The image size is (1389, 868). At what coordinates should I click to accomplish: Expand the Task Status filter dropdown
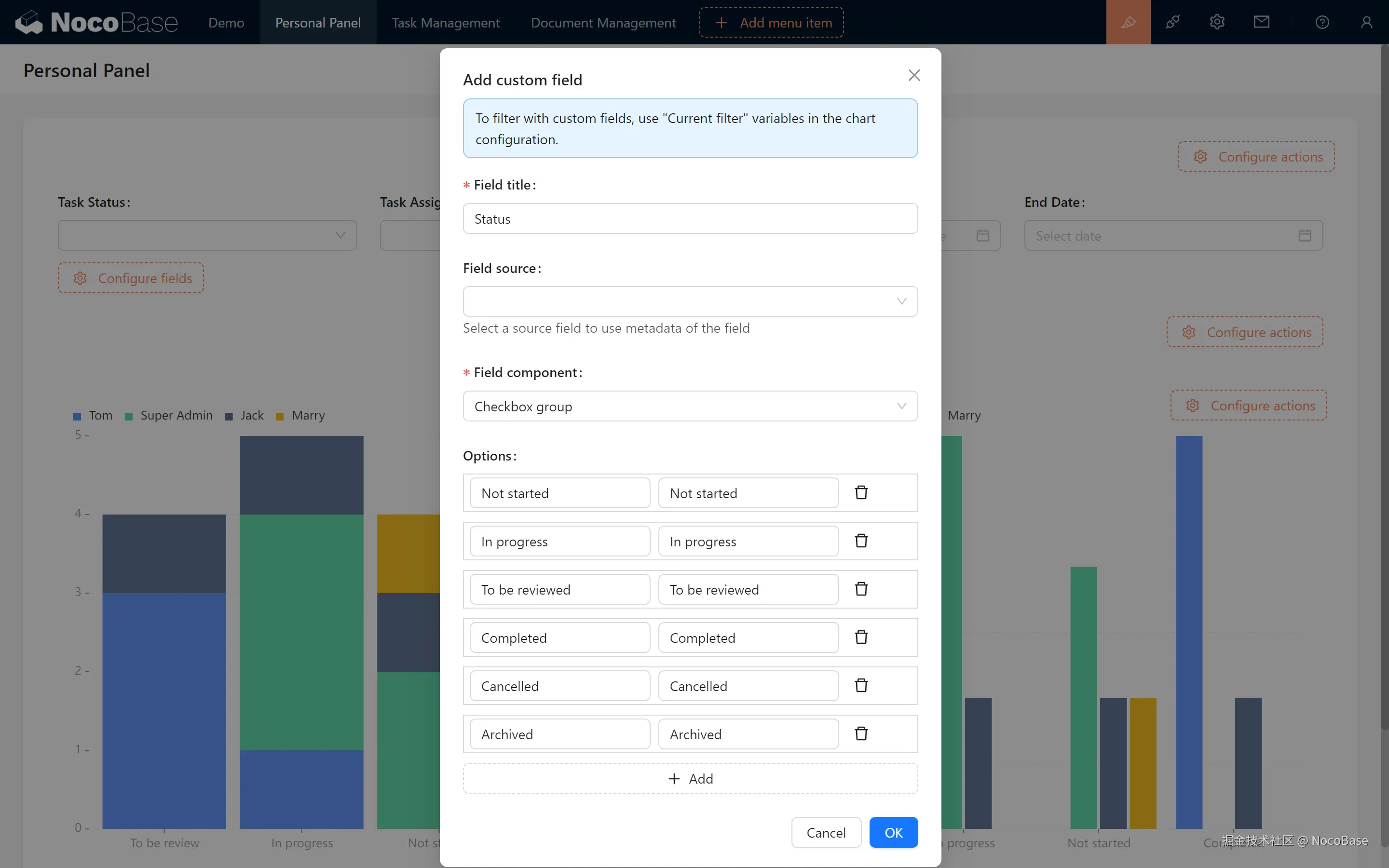pos(206,235)
